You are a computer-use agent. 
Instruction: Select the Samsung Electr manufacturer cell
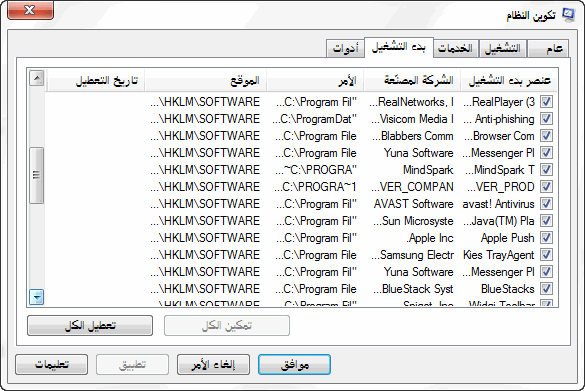413,255
